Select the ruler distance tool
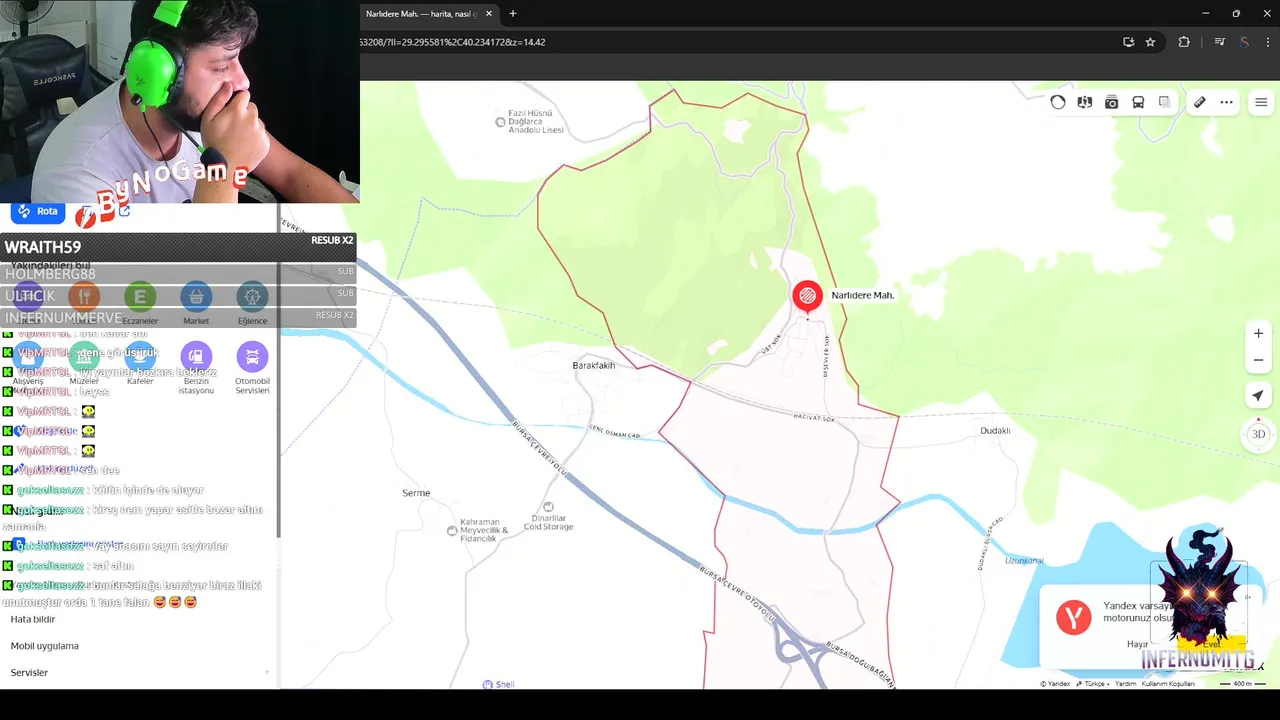This screenshot has width=1280, height=720. click(1200, 102)
